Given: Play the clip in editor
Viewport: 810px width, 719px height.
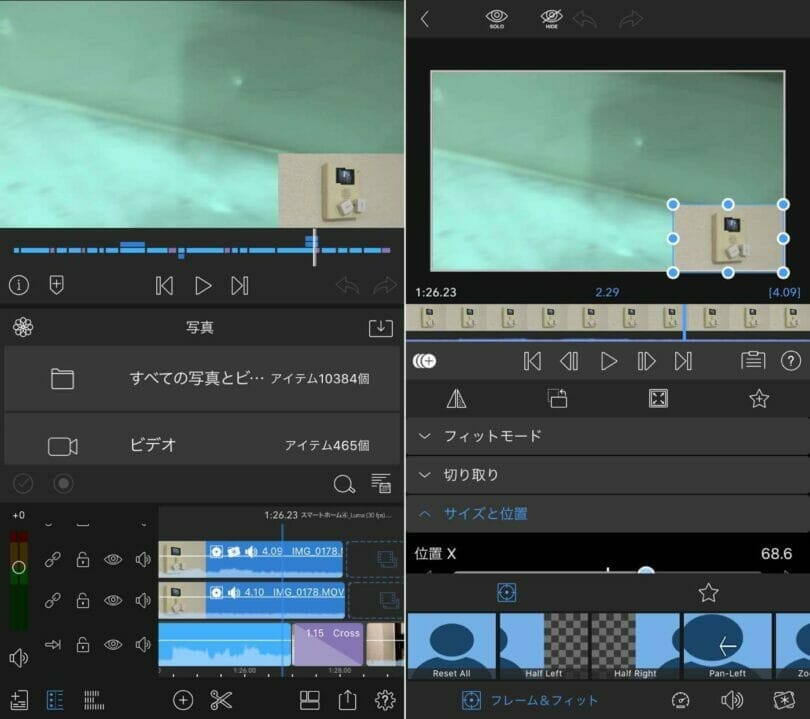Looking at the screenshot, I should click(x=609, y=361).
